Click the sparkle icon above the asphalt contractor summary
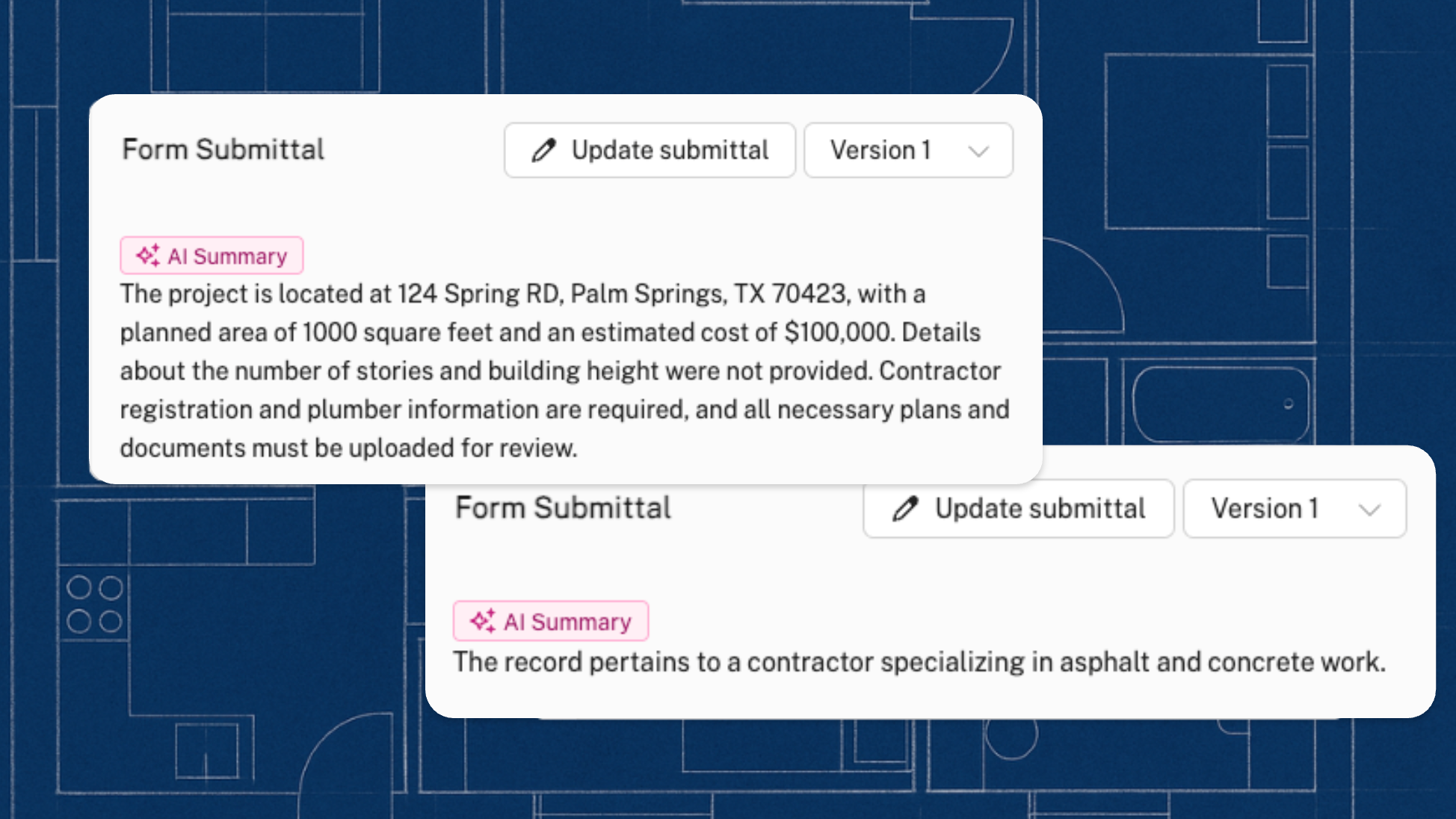This screenshot has height=819, width=1456. (x=483, y=621)
